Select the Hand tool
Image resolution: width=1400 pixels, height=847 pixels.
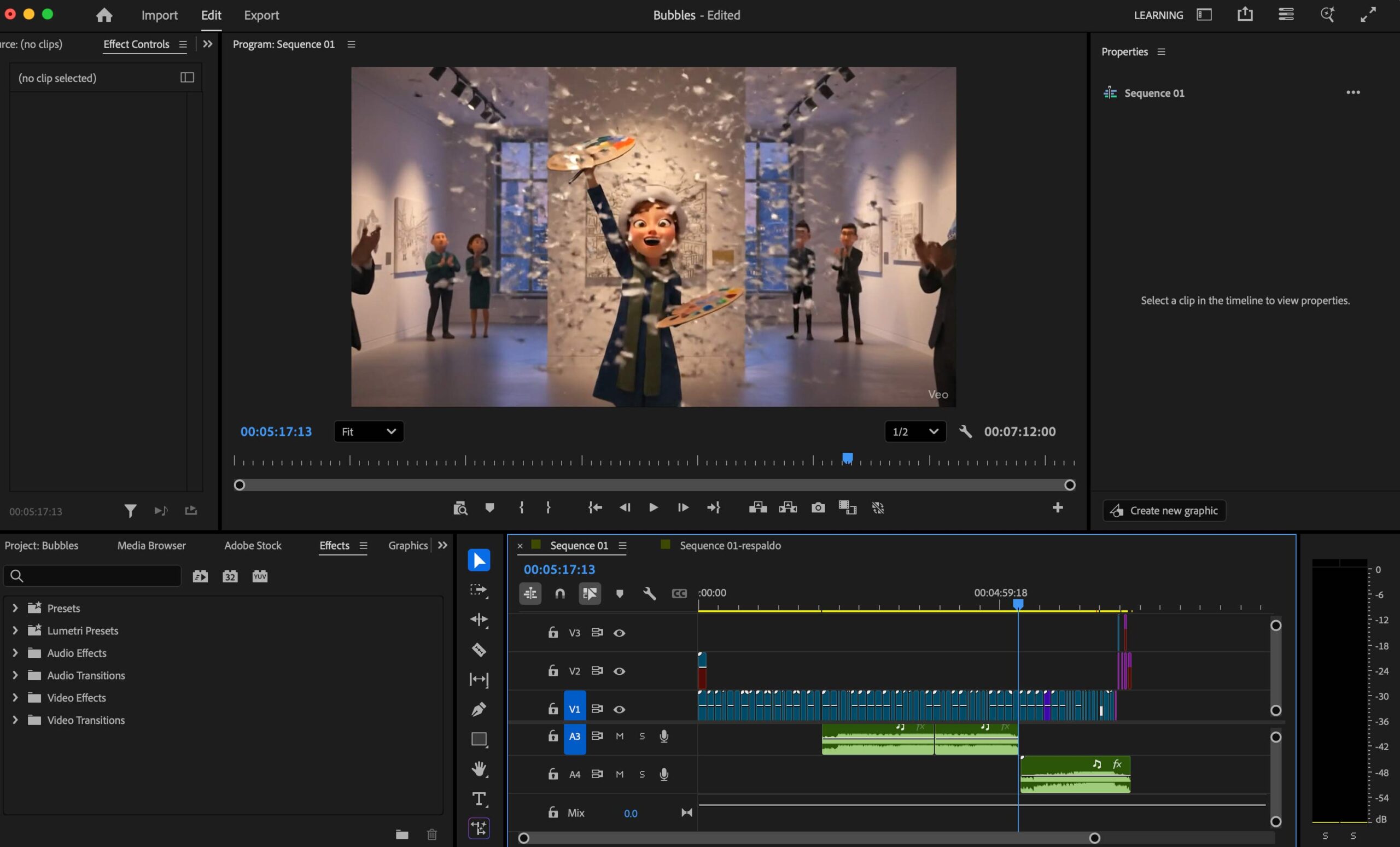click(x=479, y=769)
